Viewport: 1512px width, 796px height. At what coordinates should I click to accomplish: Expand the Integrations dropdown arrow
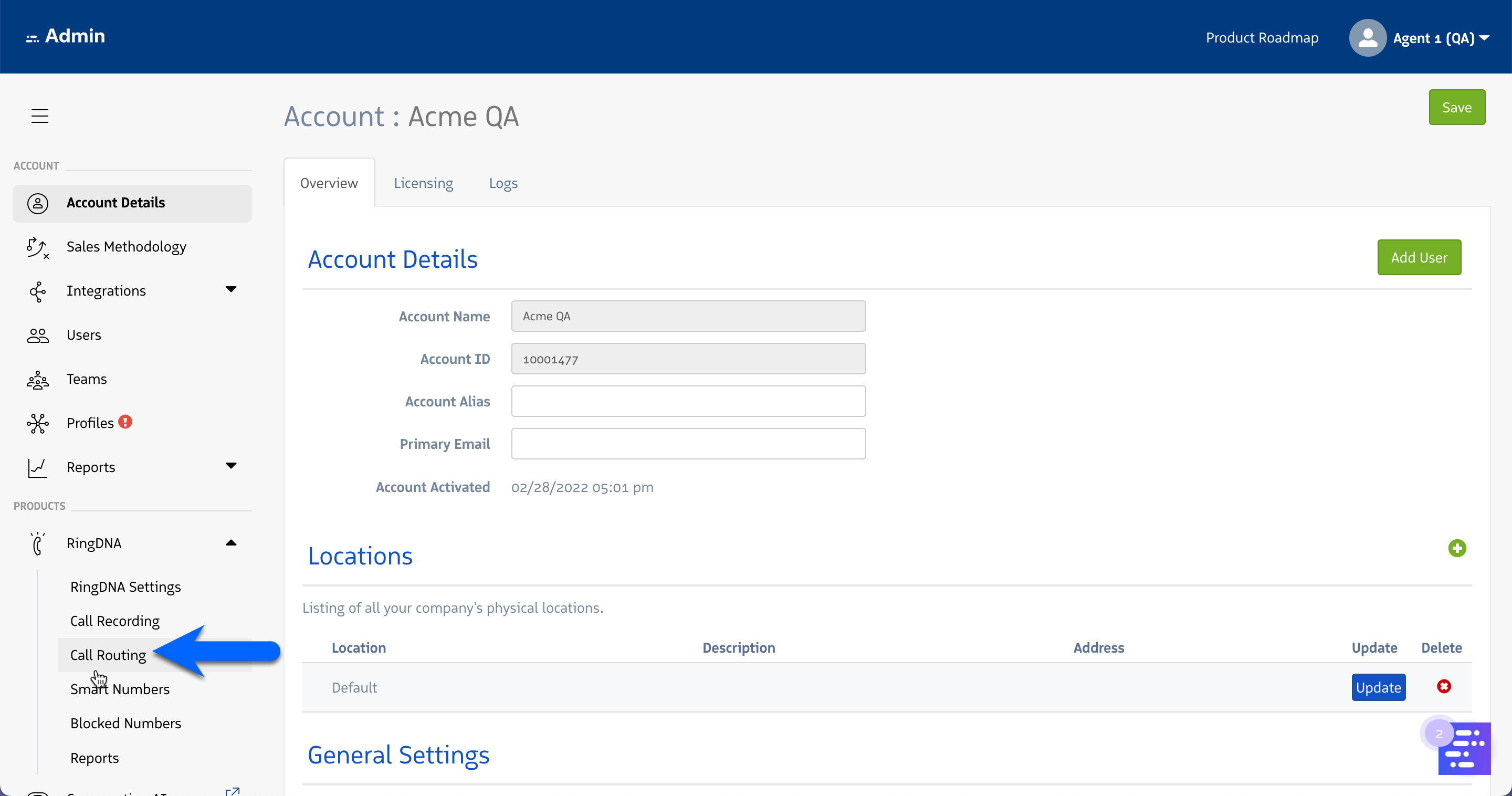coord(230,289)
